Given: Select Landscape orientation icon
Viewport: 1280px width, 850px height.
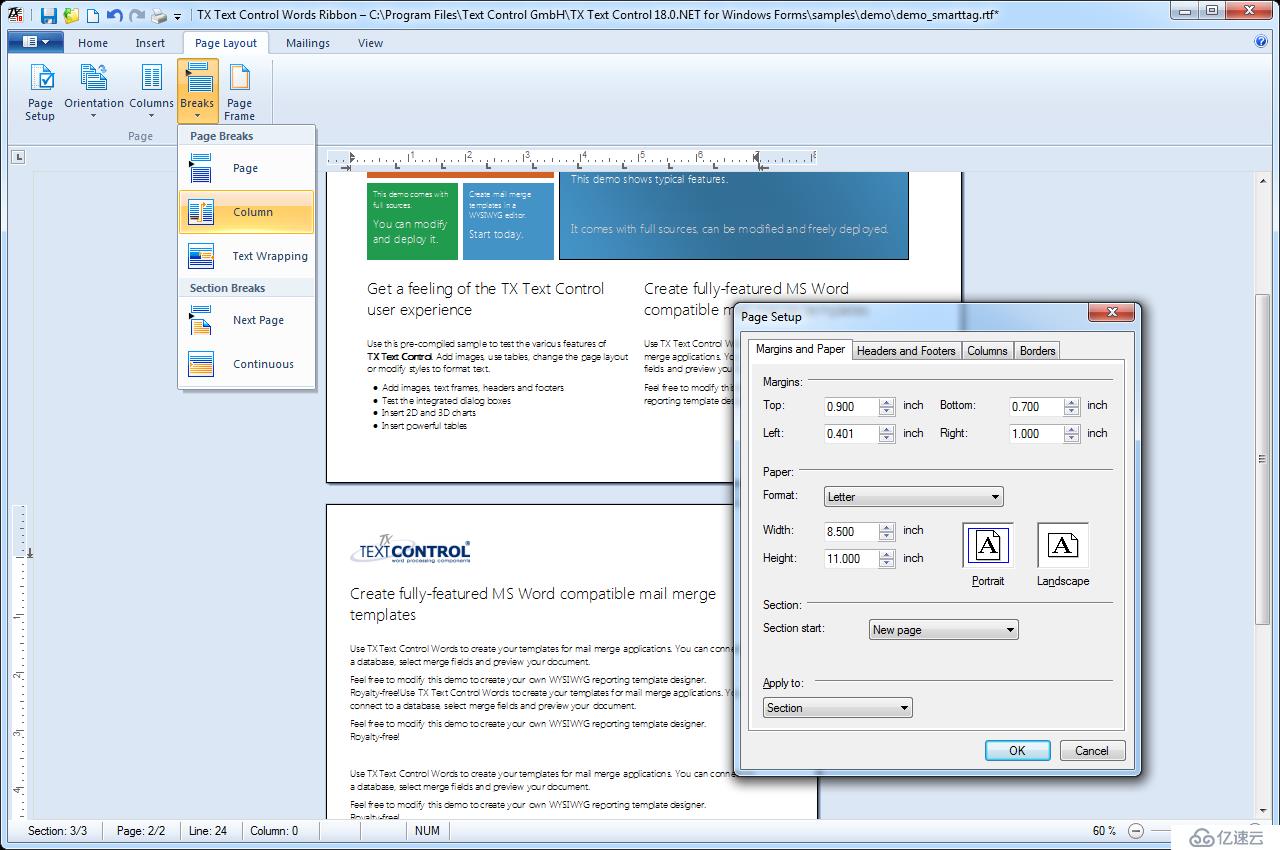Looking at the screenshot, I should [x=1063, y=545].
